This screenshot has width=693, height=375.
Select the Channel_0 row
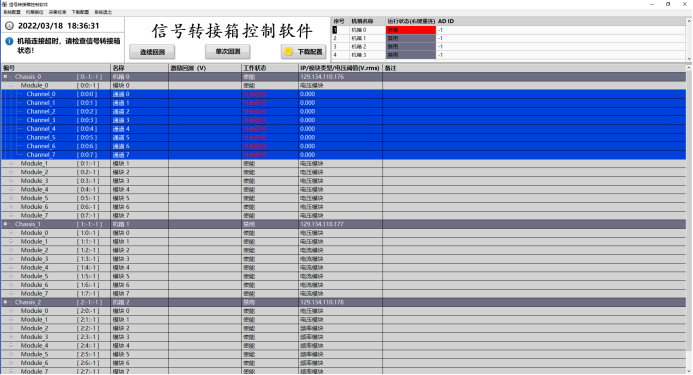[343, 94]
